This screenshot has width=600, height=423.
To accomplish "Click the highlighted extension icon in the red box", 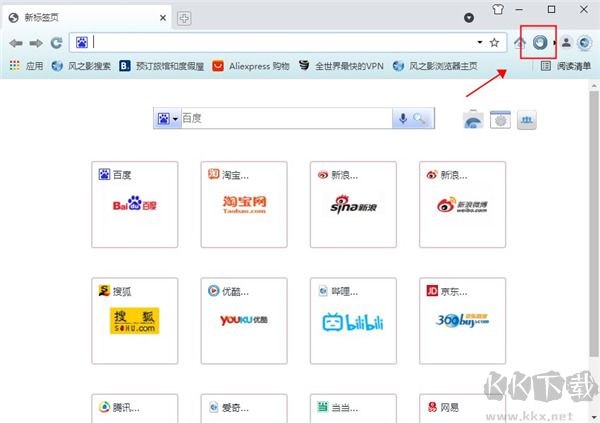I will point(540,42).
